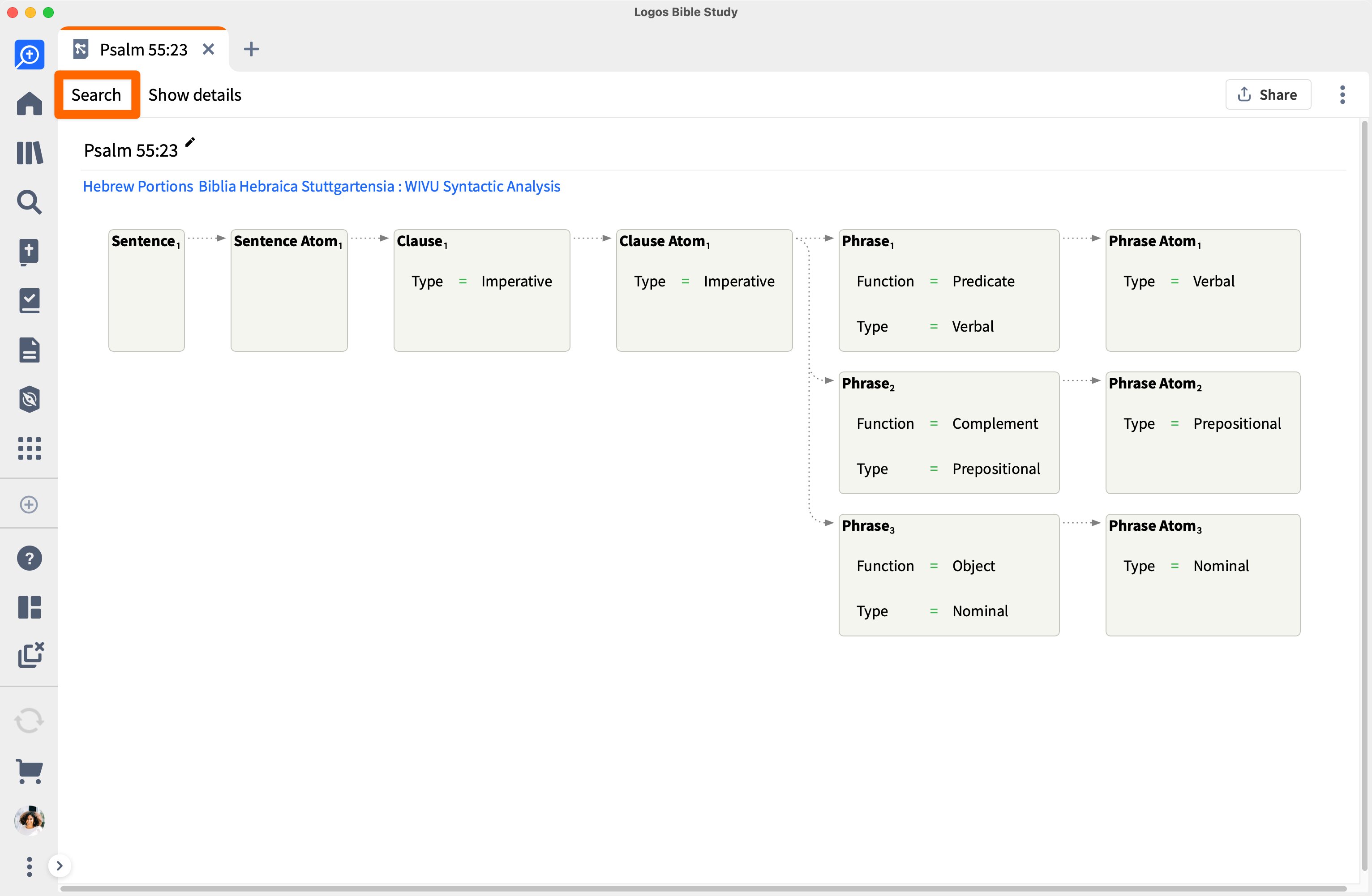Change Phrase Atom 1 Type Verbal
This screenshot has width=1372, height=896.
pyautogui.click(x=1213, y=281)
